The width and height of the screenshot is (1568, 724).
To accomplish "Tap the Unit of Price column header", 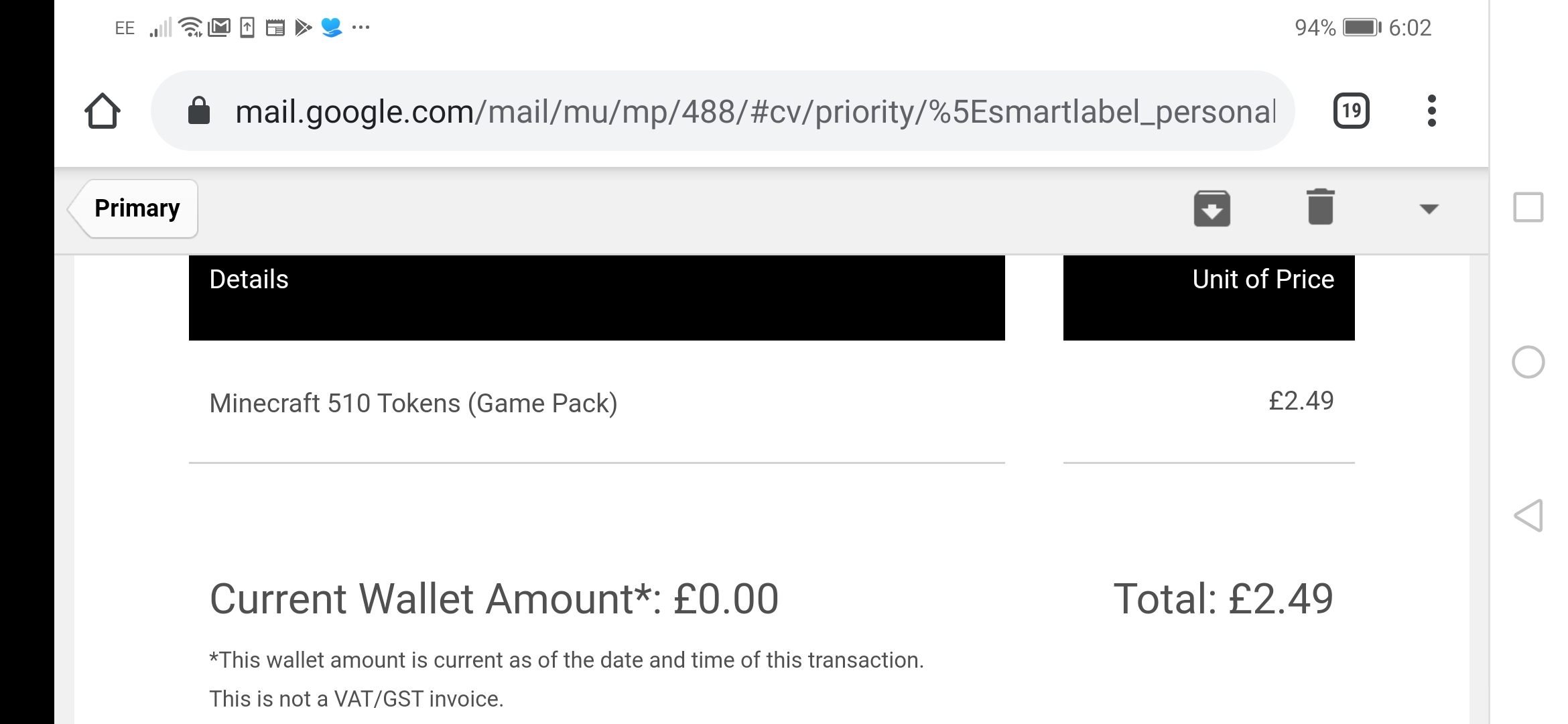I will click(1262, 280).
